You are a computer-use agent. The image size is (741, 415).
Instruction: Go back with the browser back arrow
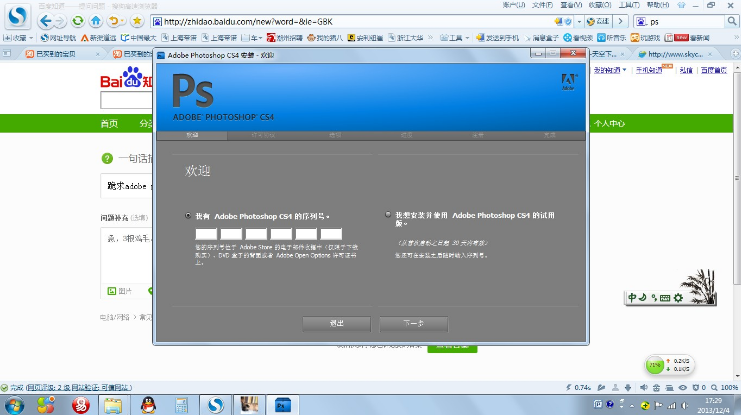(45, 21)
